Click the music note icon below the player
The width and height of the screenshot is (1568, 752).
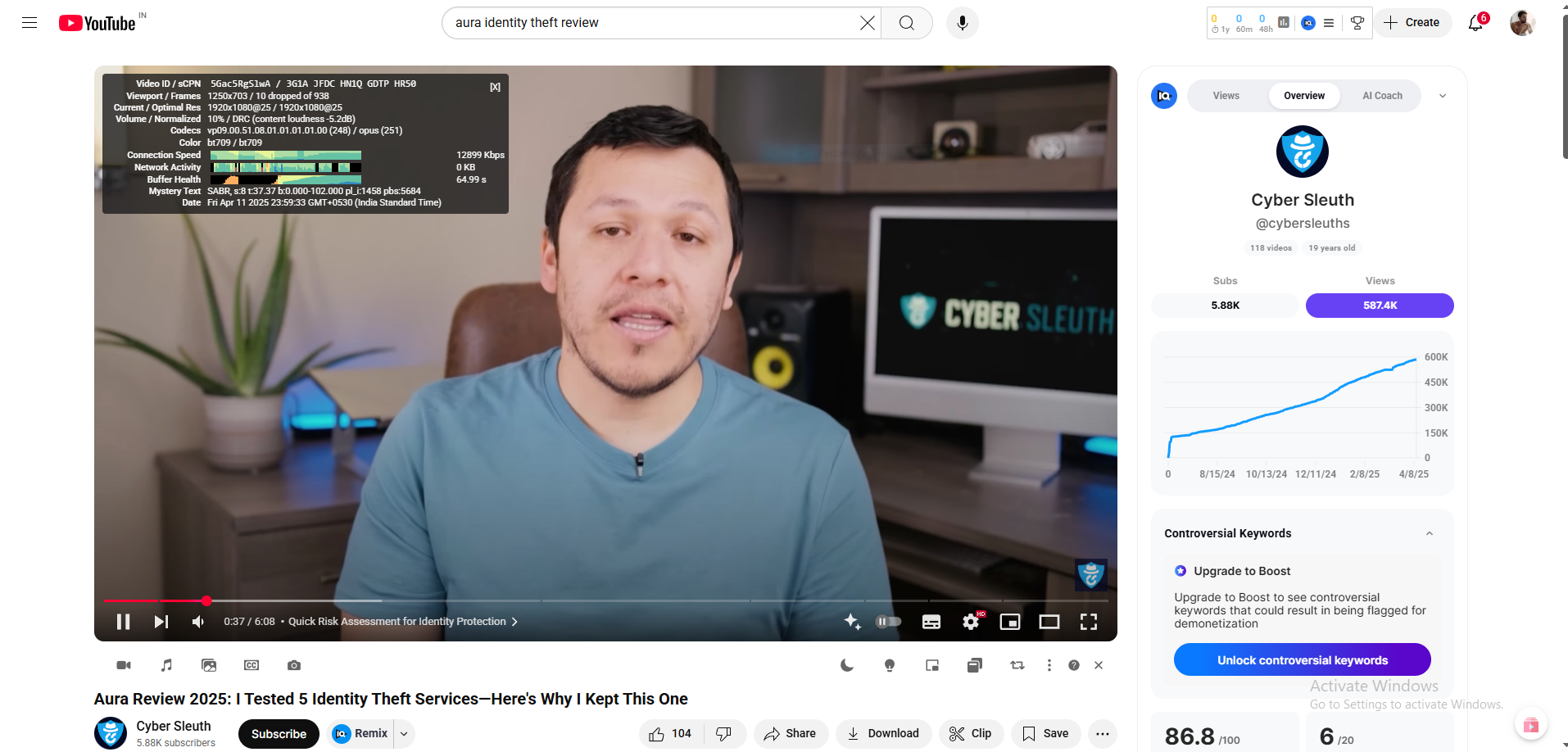[167, 665]
